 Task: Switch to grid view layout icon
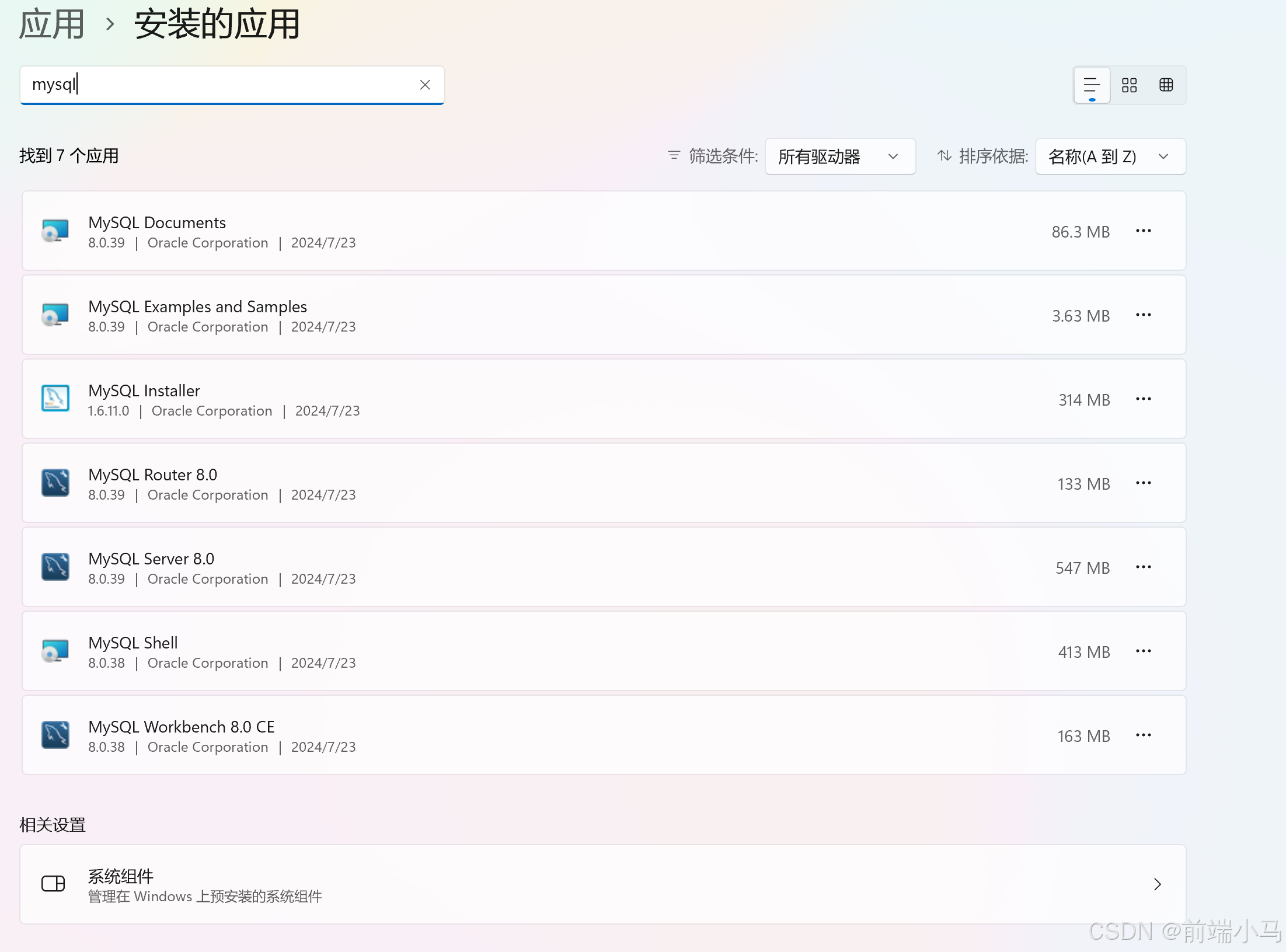pyautogui.click(x=1129, y=85)
